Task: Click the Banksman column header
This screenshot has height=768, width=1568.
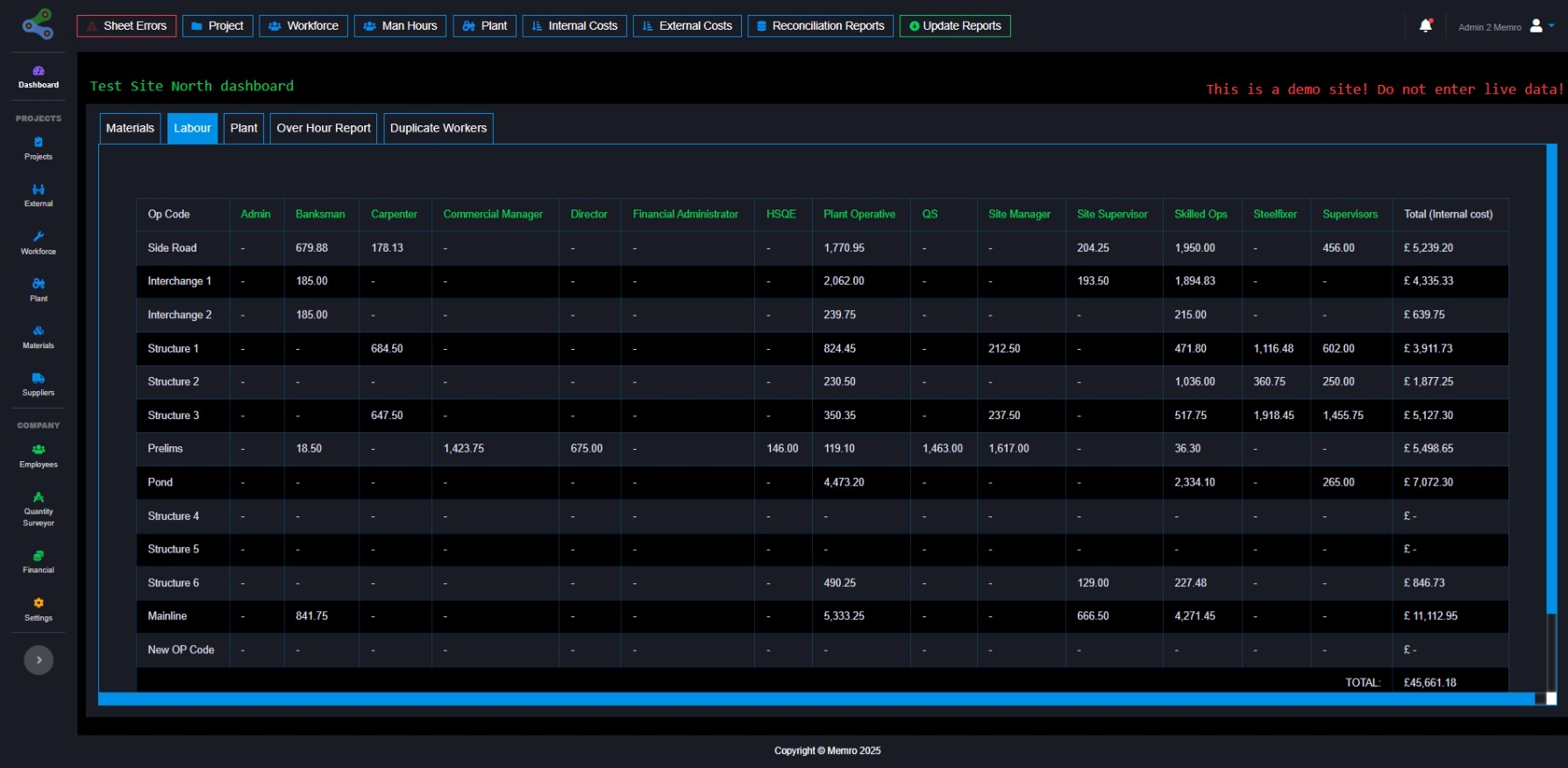Action: coord(320,214)
